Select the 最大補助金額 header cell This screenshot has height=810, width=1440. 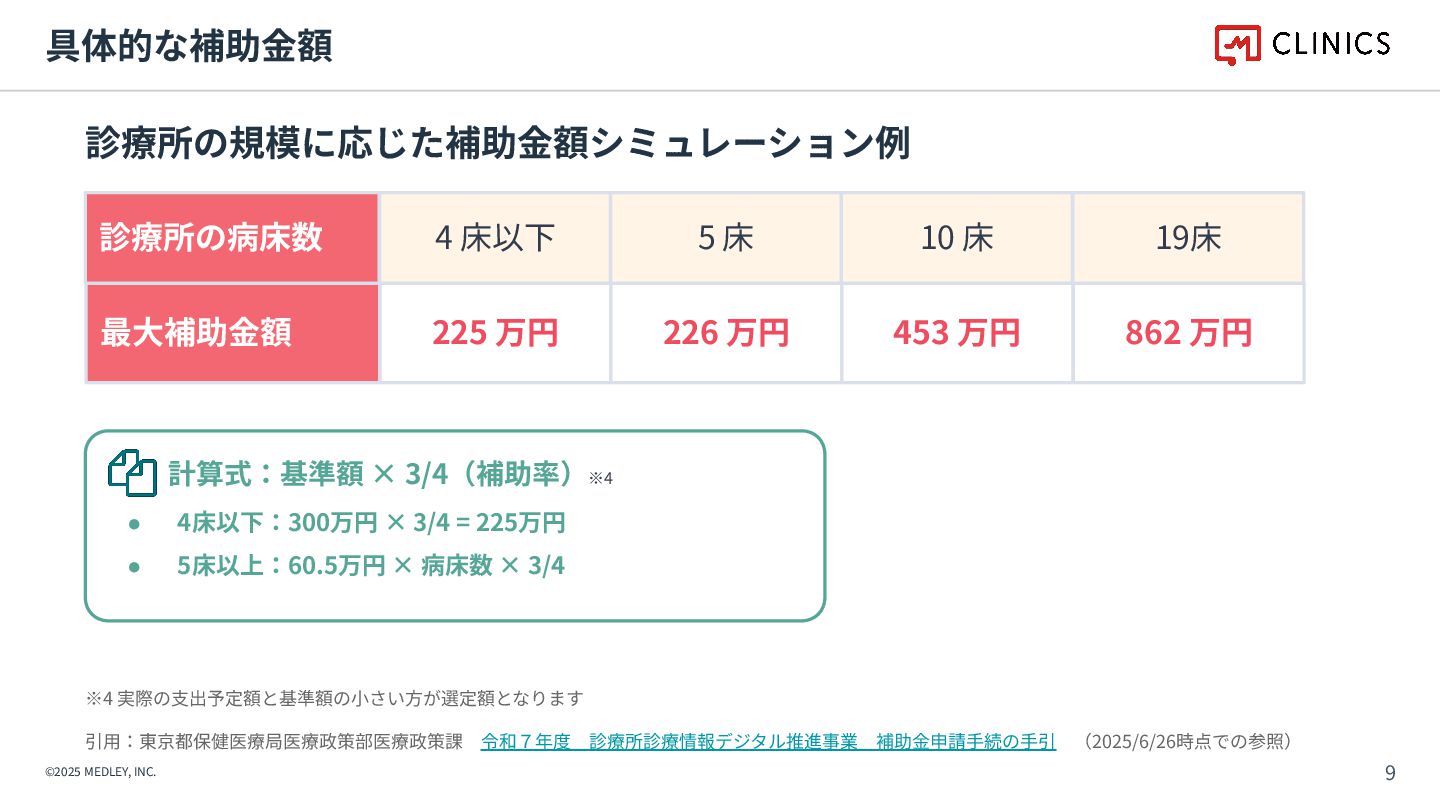pos(232,333)
